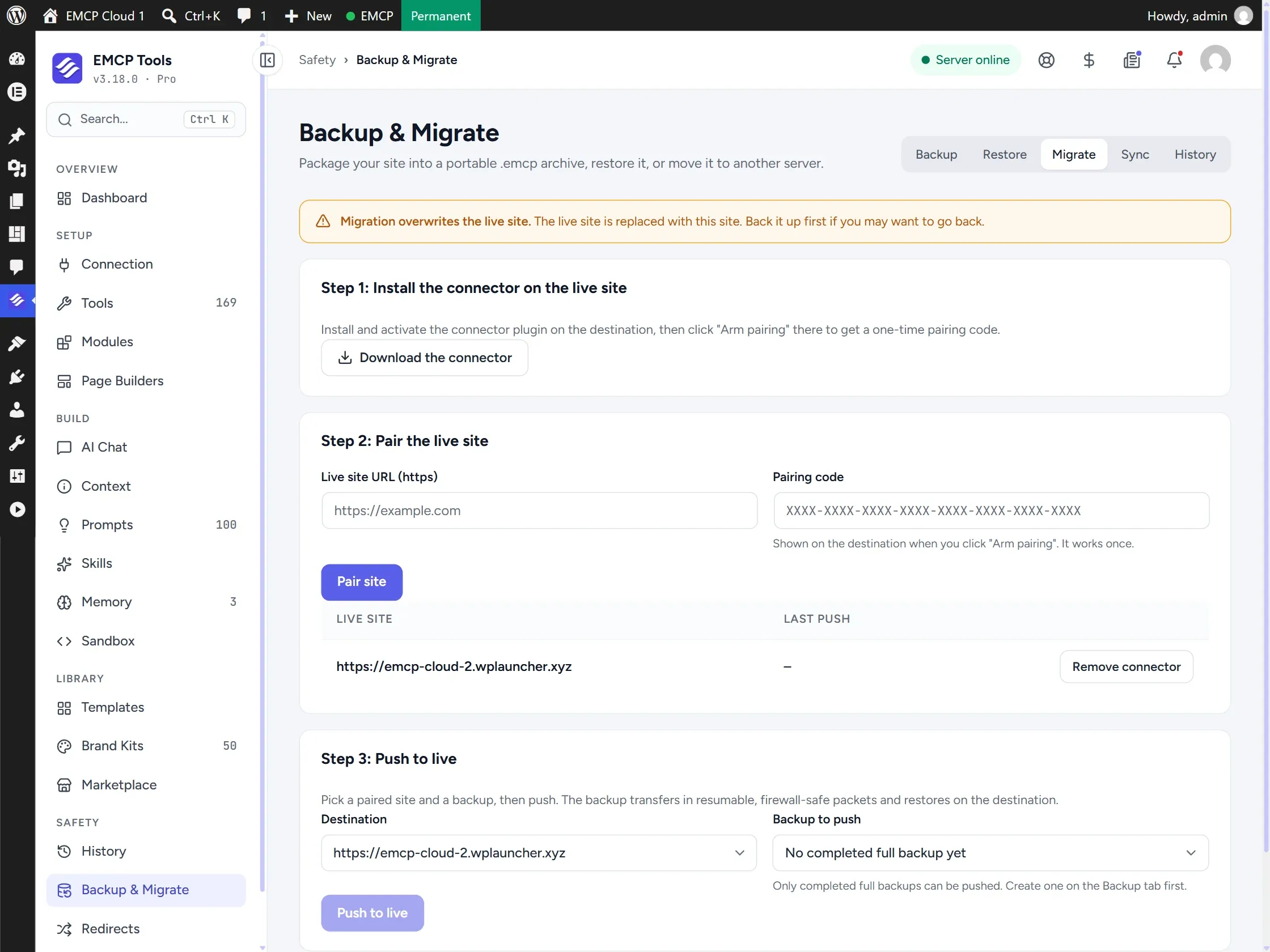Screen dimensions: 1270x952
Task: Focus the Live site URL field
Action: pyautogui.click(x=539, y=510)
